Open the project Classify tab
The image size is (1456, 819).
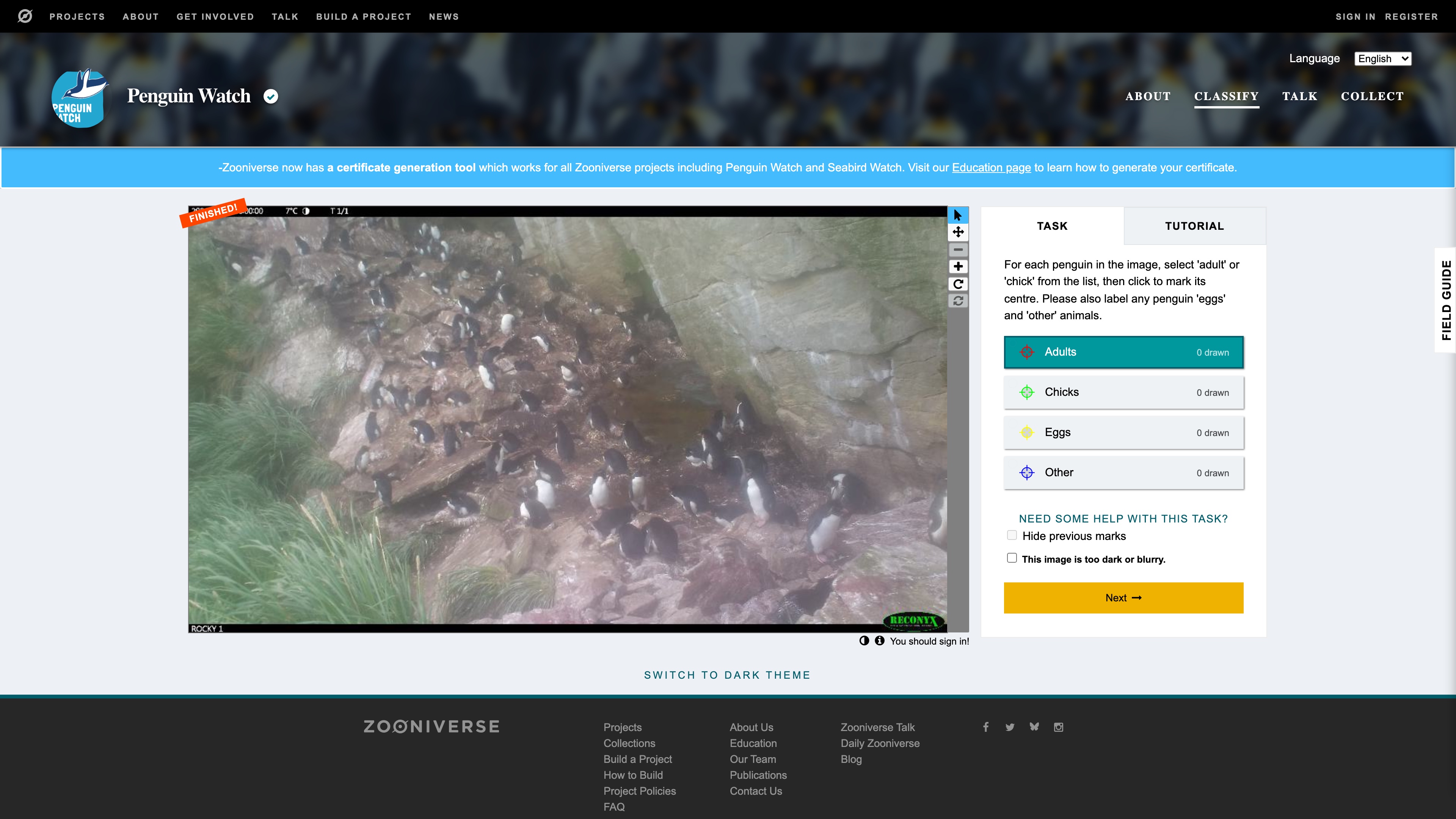1226,97
